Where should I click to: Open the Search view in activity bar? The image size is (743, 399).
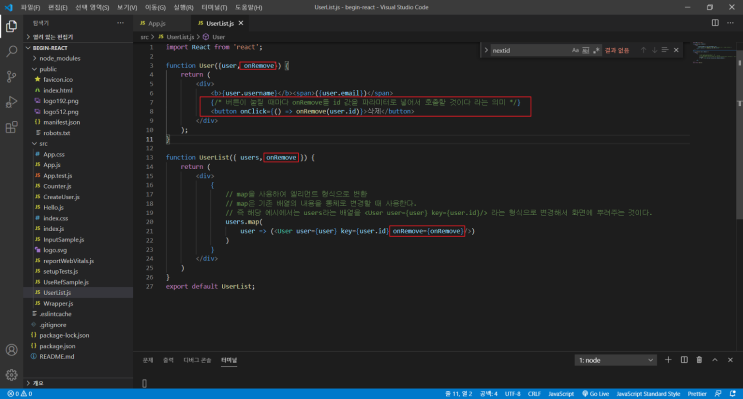coord(11,51)
